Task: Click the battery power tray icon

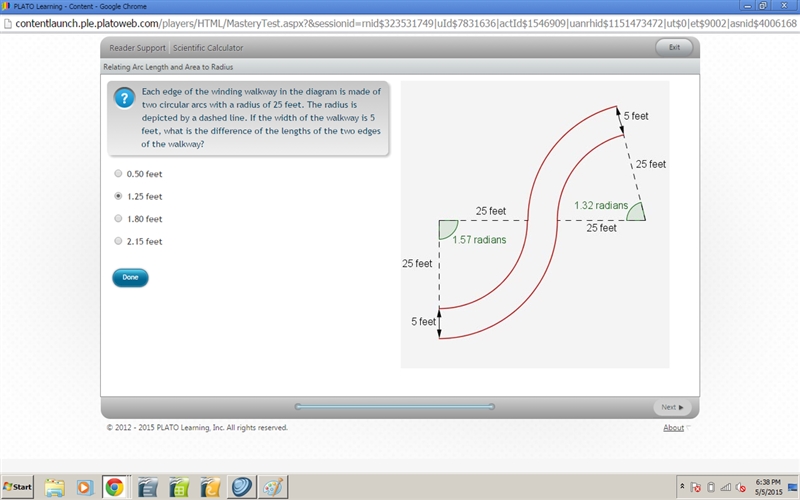Action: pos(711,487)
